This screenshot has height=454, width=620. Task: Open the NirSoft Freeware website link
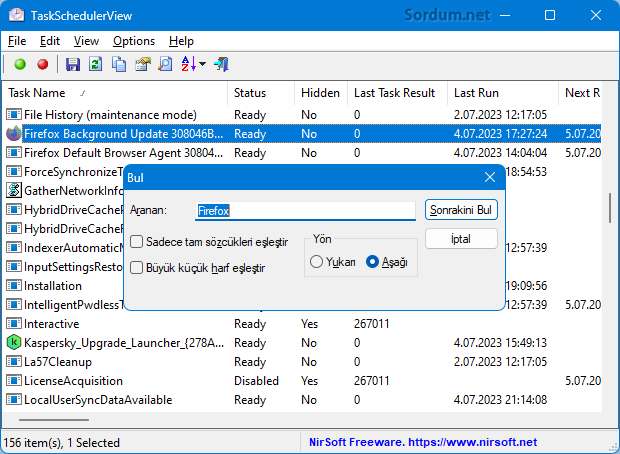click(x=423, y=442)
